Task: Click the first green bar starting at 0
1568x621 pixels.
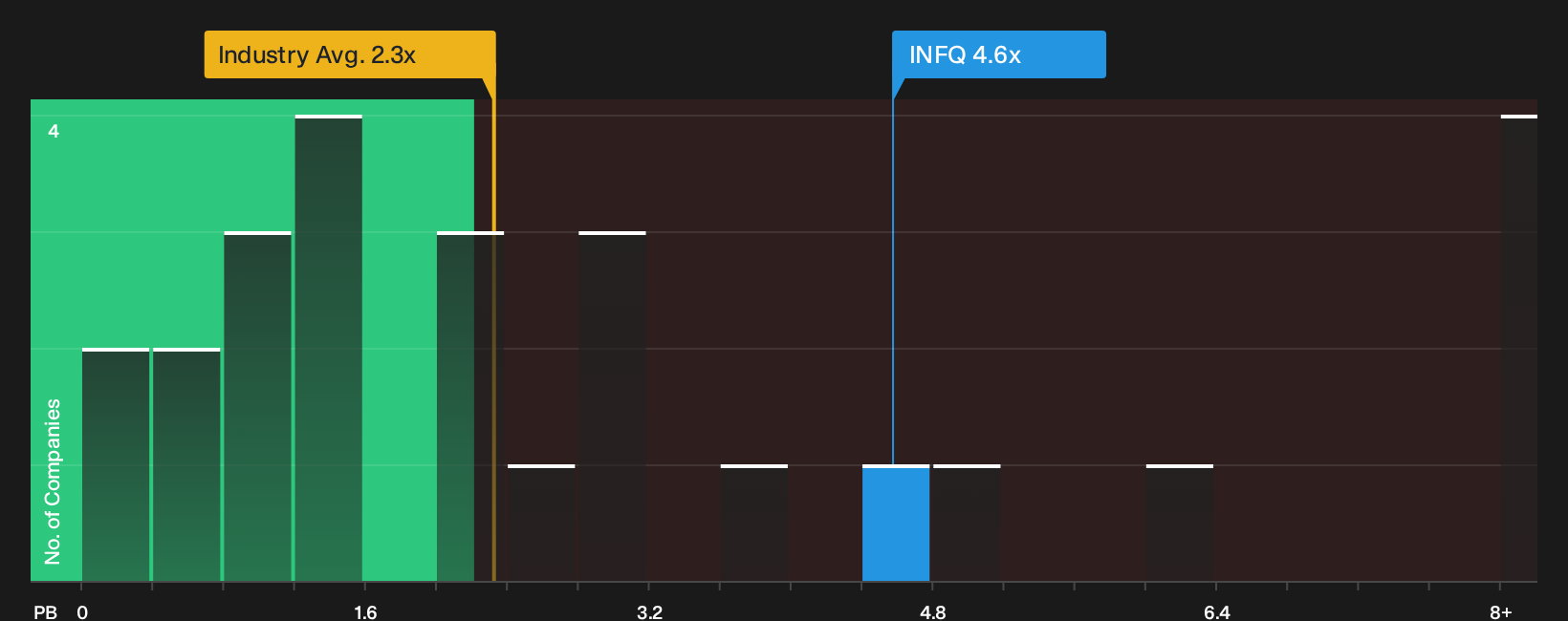Action: click(116, 465)
